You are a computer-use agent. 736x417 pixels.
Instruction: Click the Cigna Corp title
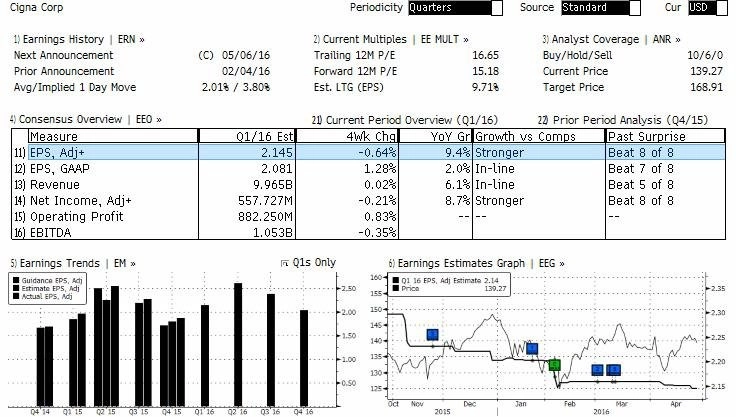click(37, 8)
